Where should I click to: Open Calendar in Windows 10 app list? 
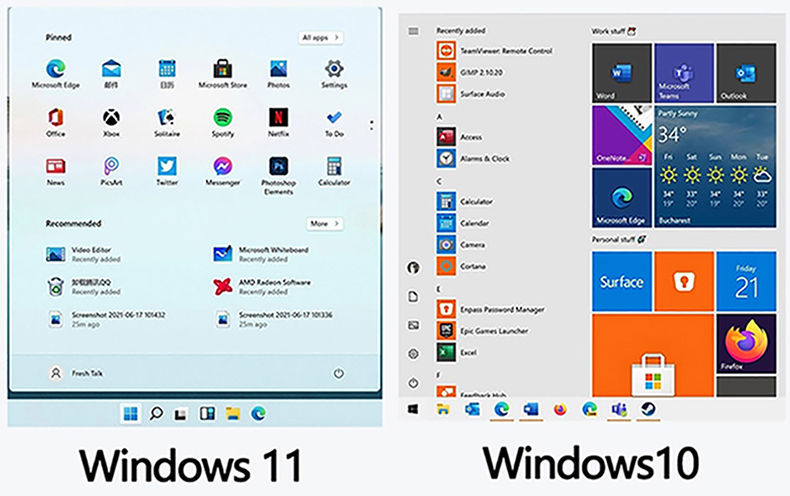tap(463, 223)
